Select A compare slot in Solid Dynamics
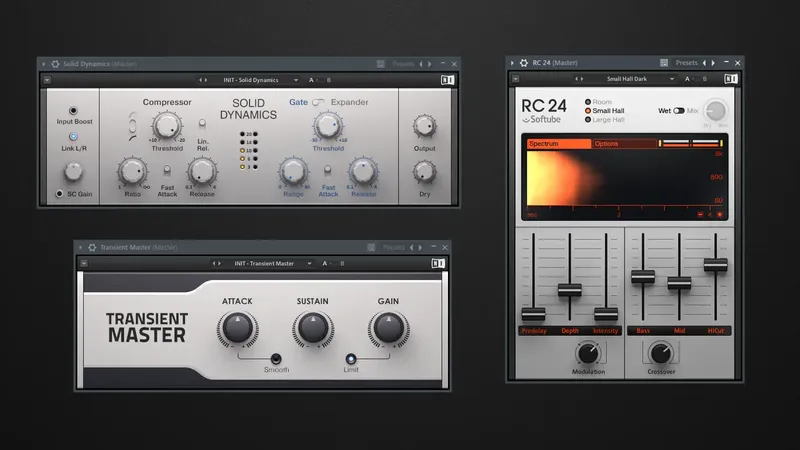800x450 pixels. pos(311,80)
